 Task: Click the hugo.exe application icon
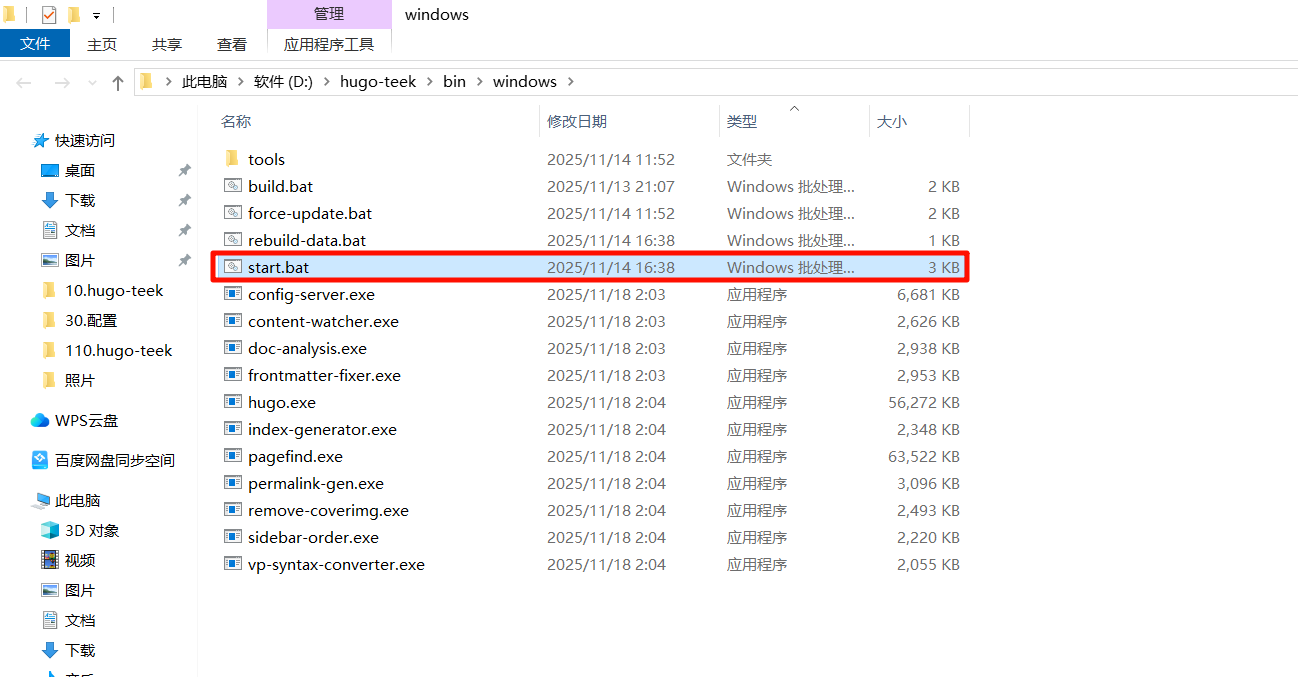pos(232,402)
